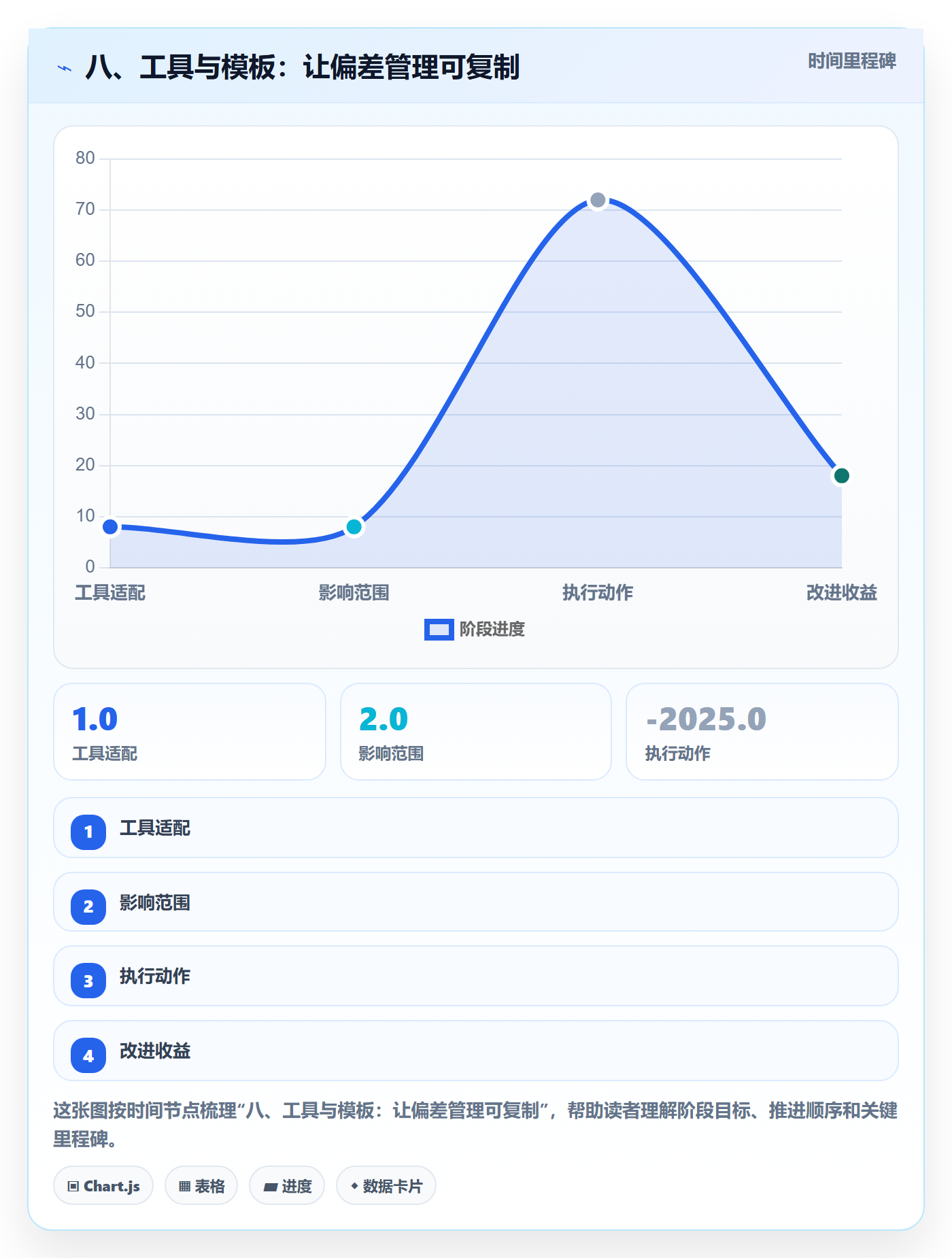Select the 执行动作 step row text
The height and width of the screenshot is (1258, 952).
pos(155,976)
